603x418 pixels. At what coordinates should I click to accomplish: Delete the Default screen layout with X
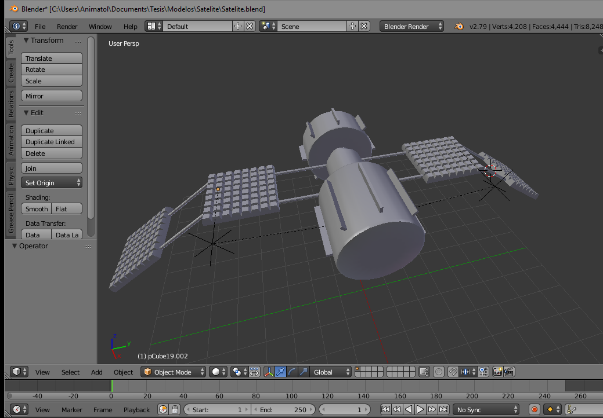[x=250, y=26]
